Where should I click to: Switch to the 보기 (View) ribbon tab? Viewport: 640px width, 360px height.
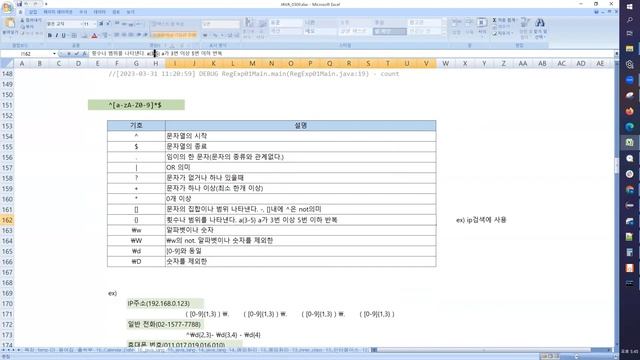130,12
